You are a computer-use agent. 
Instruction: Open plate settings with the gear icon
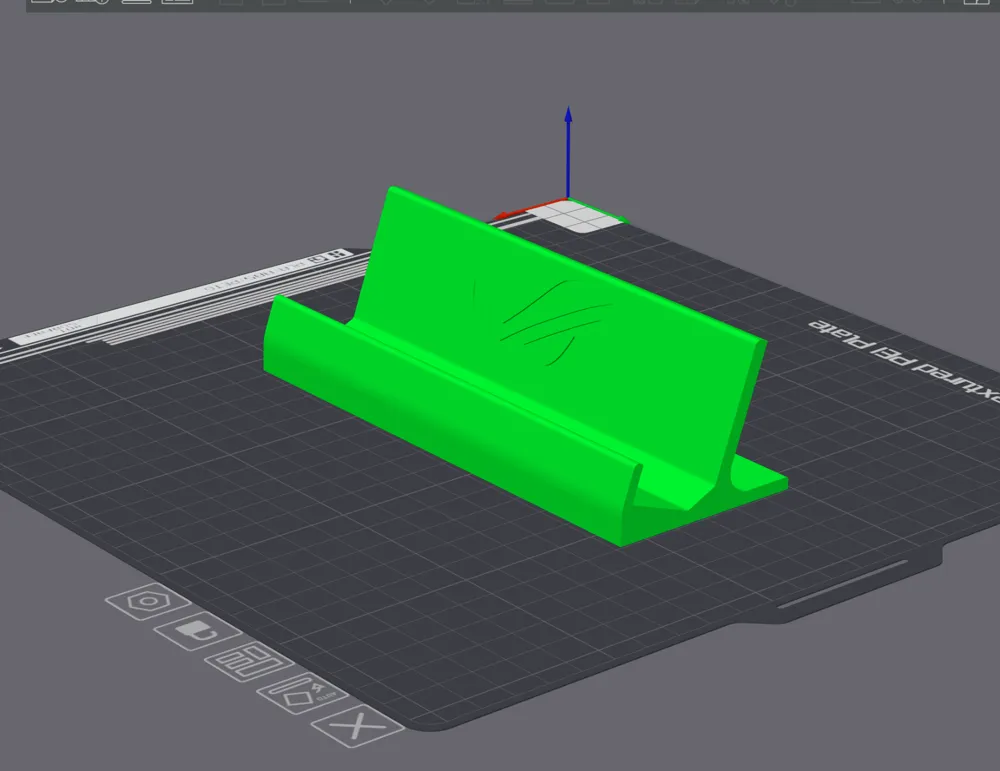pos(150,601)
